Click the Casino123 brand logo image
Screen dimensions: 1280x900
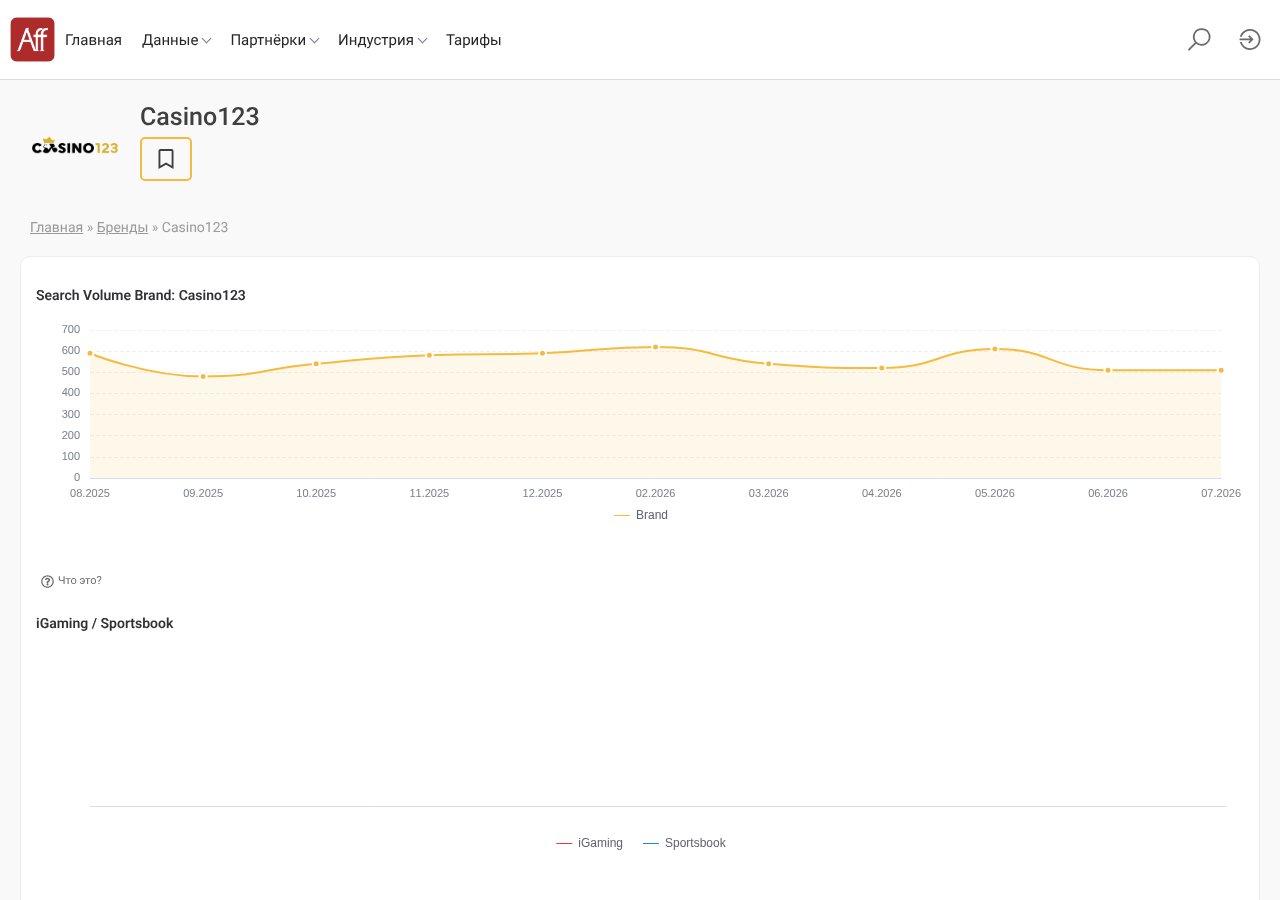click(75, 146)
